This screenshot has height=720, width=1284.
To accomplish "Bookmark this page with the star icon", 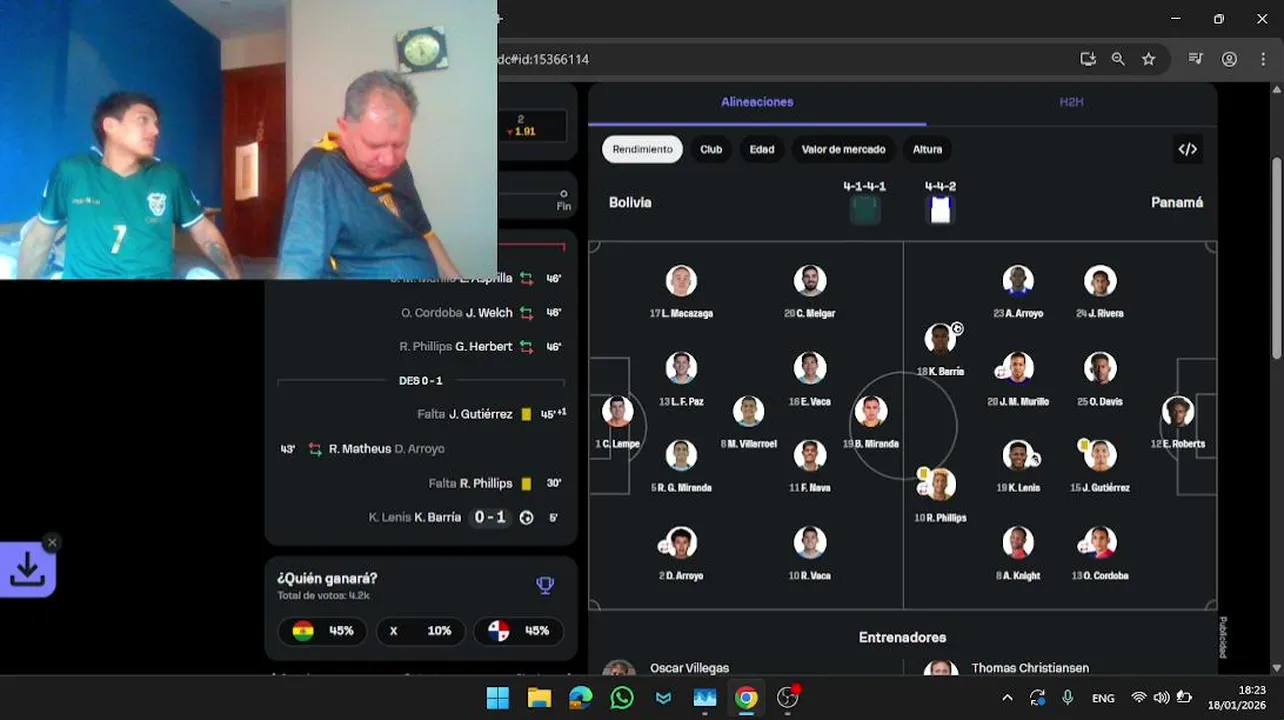I will [1148, 59].
